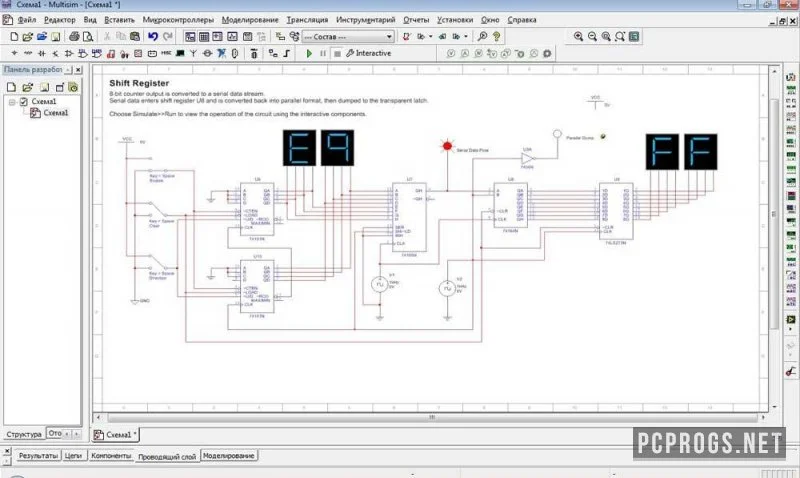Viewport: 800px width, 478px height.
Task: Open the Вид menu
Action: [90, 20]
